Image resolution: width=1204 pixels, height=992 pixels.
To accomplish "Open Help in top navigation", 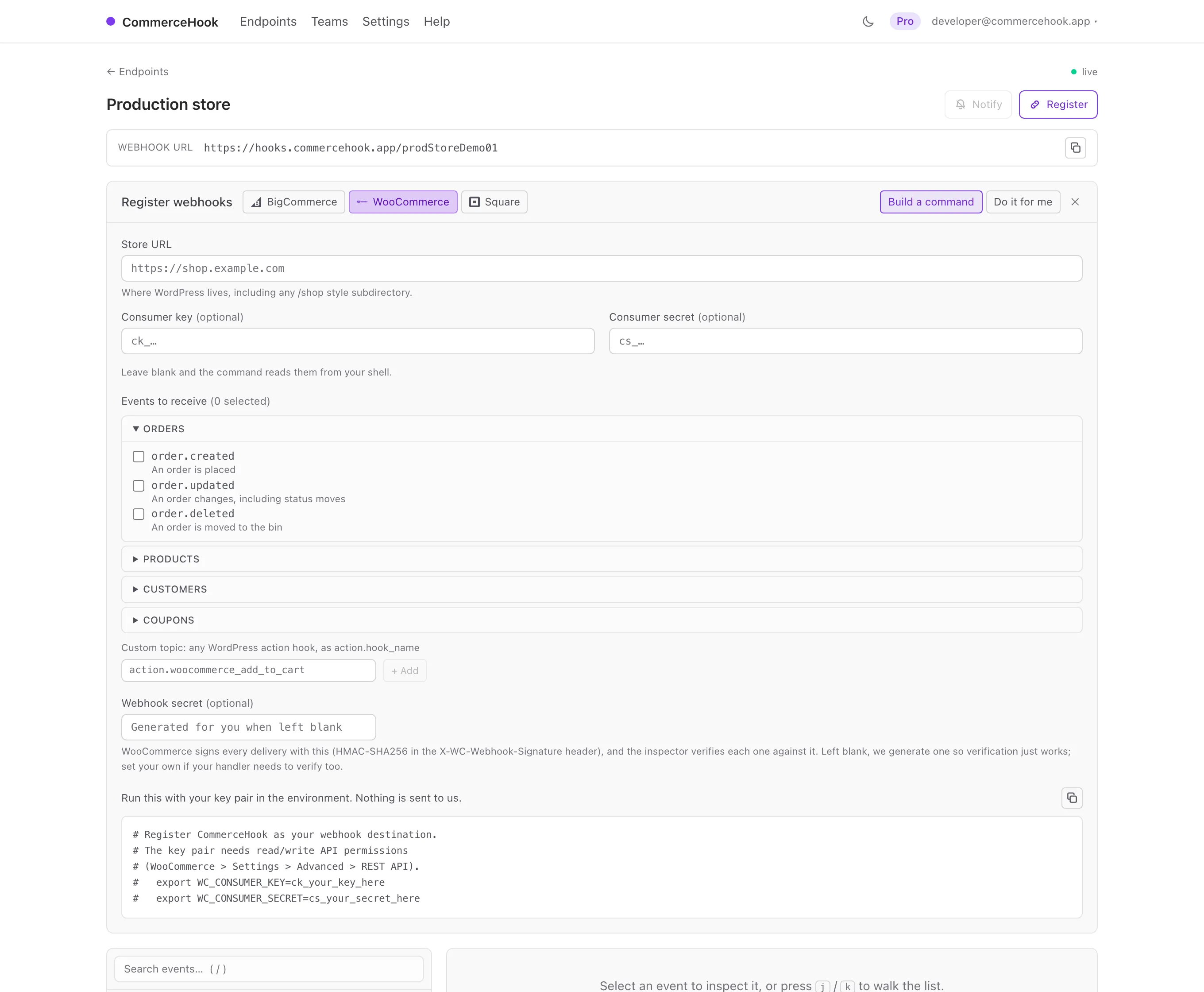I will tap(437, 22).
